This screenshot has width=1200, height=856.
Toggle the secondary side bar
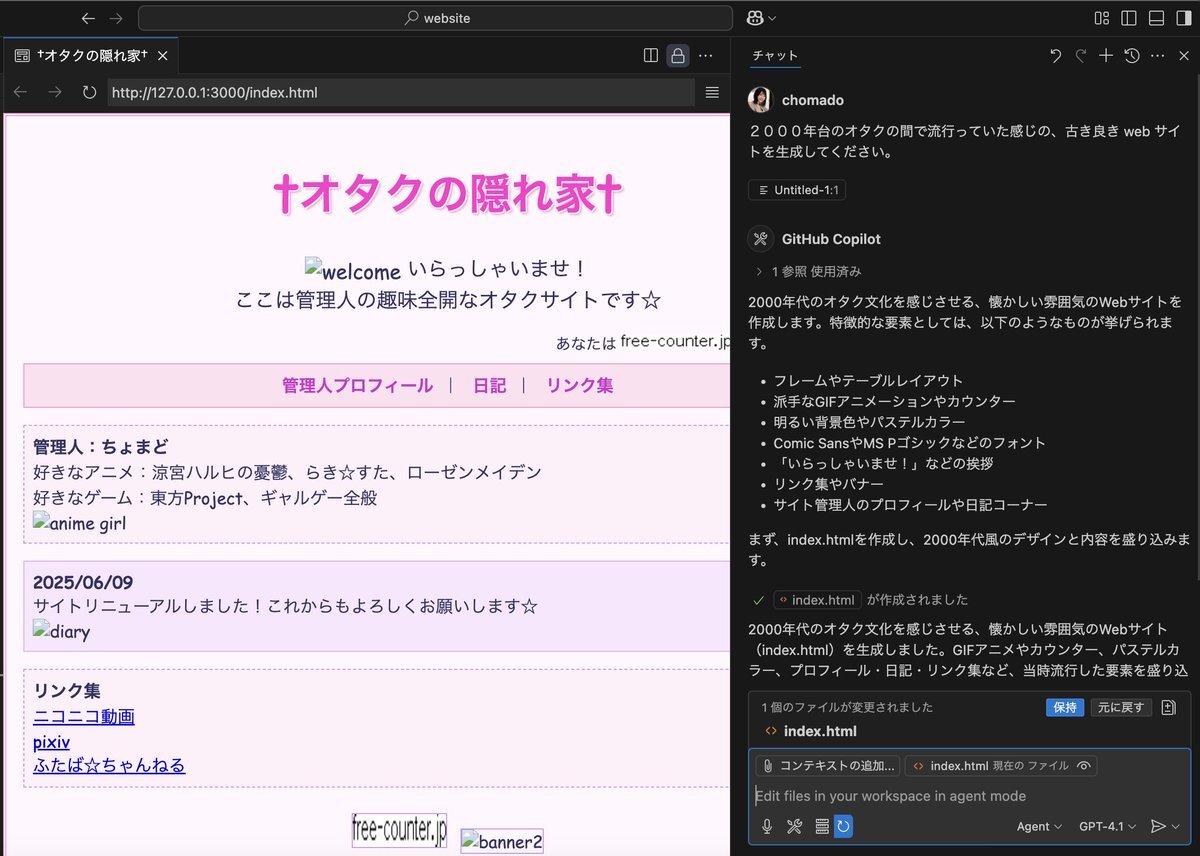tap(1183, 18)
